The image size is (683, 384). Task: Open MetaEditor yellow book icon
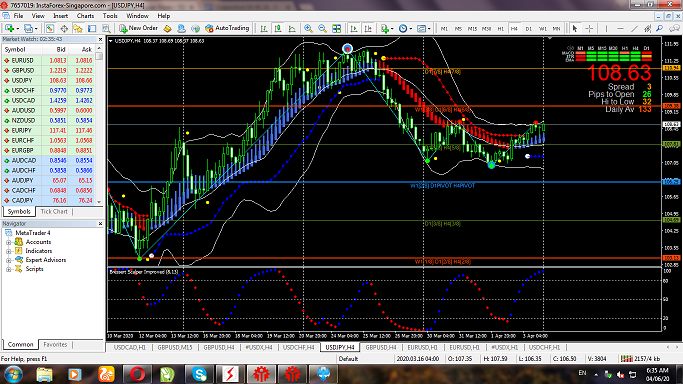click(167, 28)
